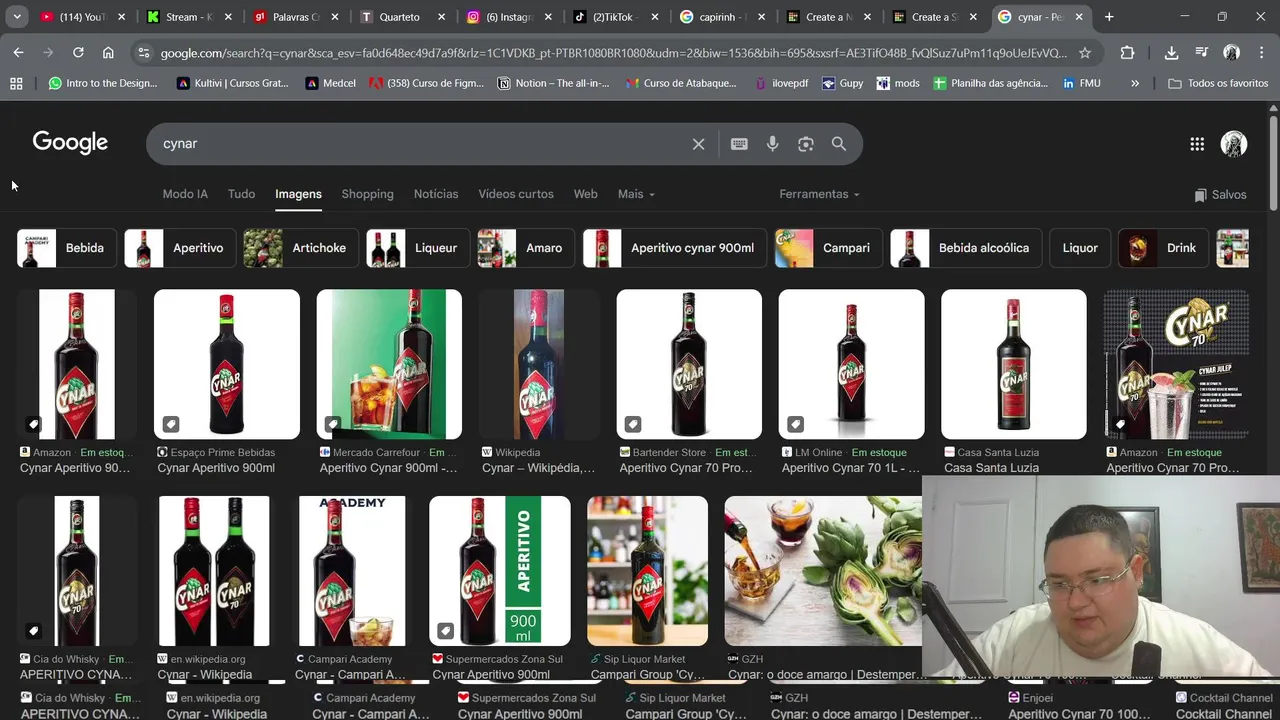Expand the Mais search menu

(x=636, y=194)
